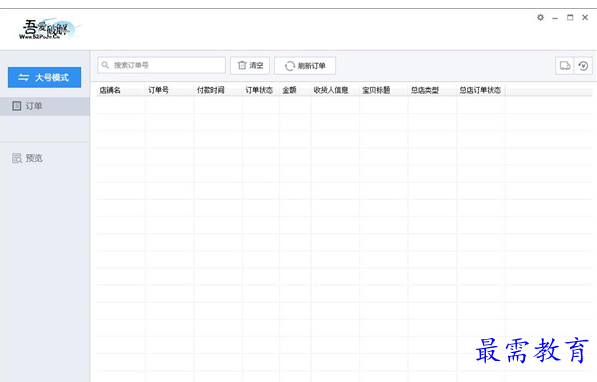Sort by 金额 column header

tap(295, 90)
